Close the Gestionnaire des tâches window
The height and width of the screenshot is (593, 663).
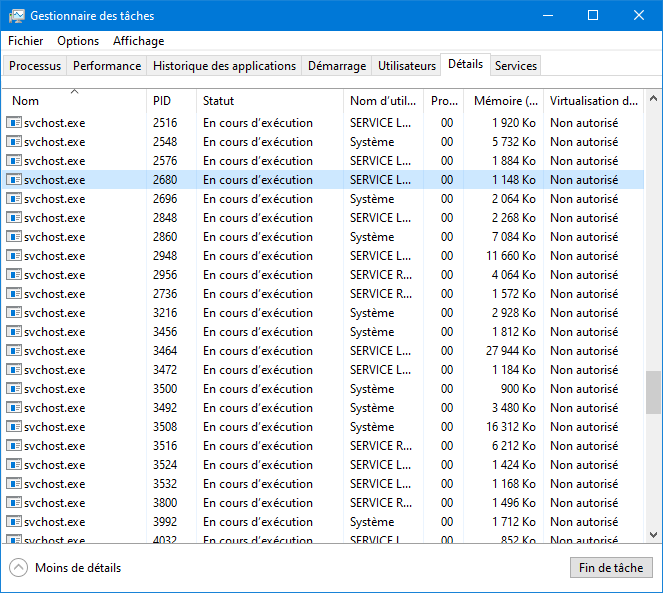pos(638,16)
